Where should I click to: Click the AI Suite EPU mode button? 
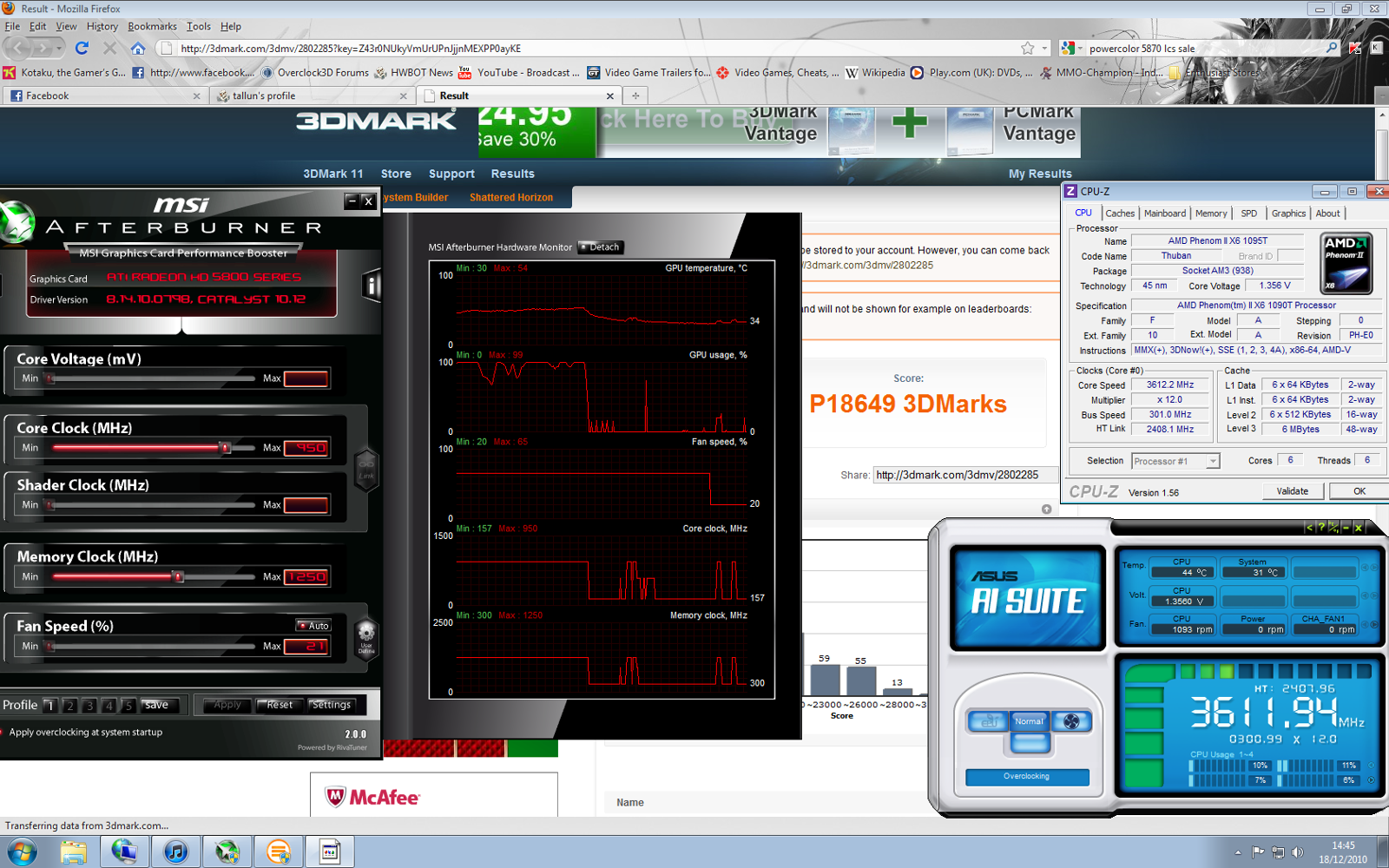pyautogui.click(x=989, y=721)
